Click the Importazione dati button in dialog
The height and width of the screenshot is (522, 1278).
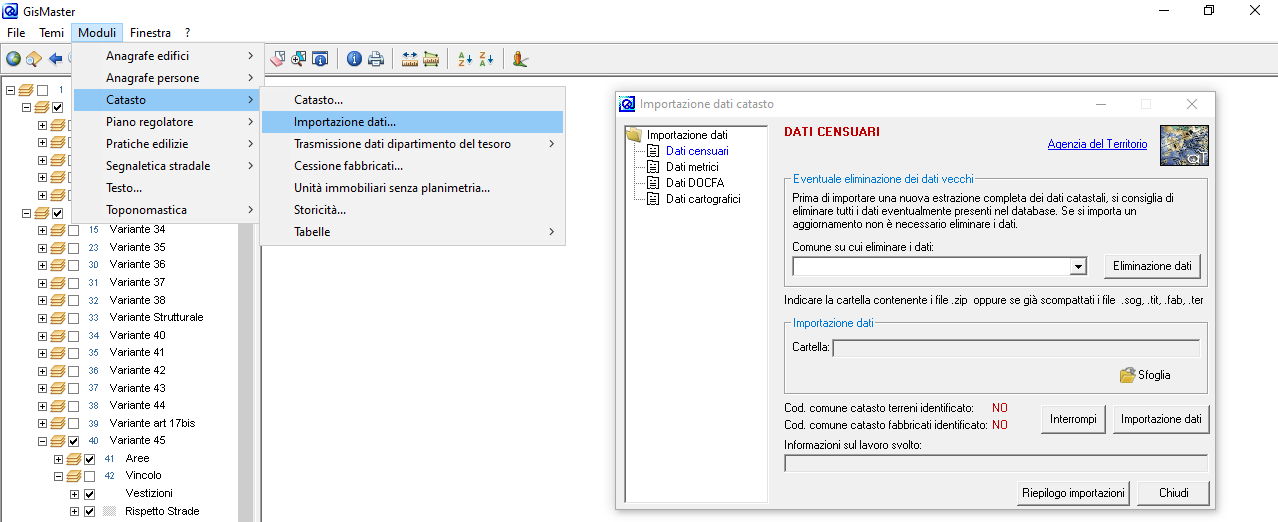coord(1161,419)
